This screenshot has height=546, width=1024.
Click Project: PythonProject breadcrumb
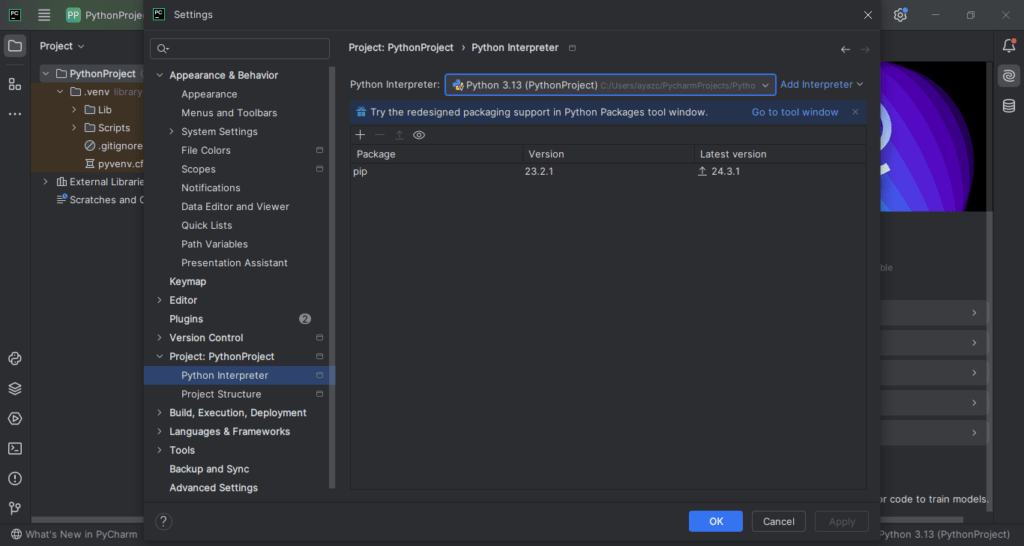(401, 48)
